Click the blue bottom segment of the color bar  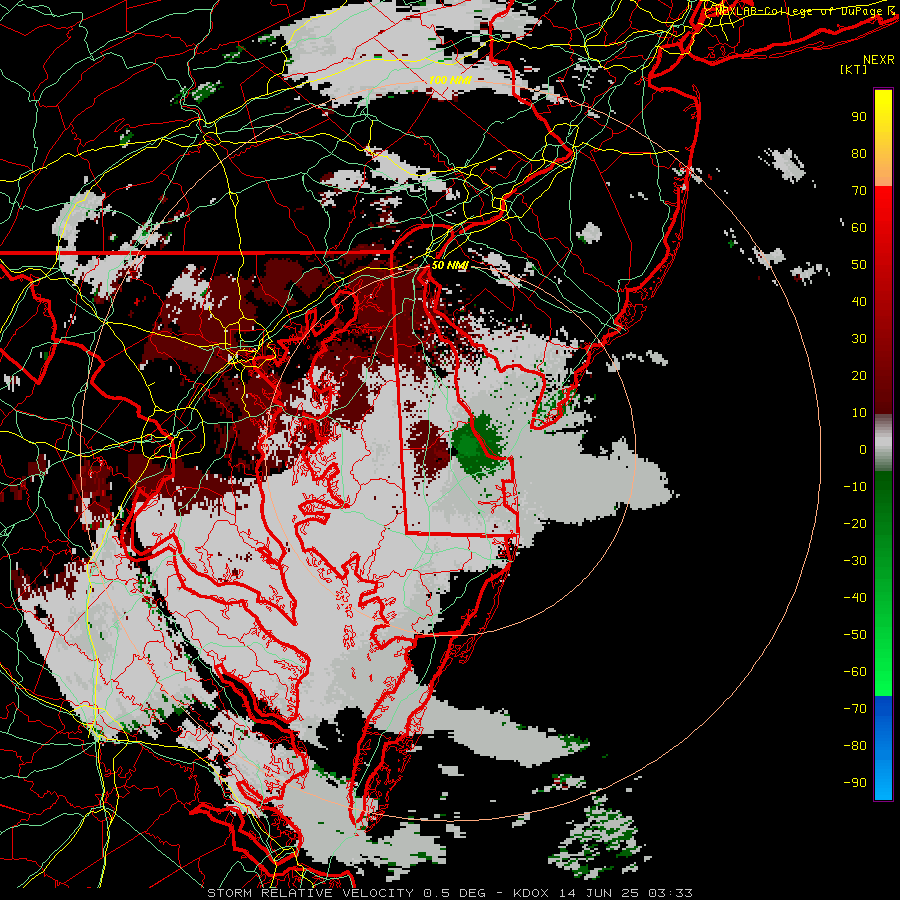(x=883, y=747)
